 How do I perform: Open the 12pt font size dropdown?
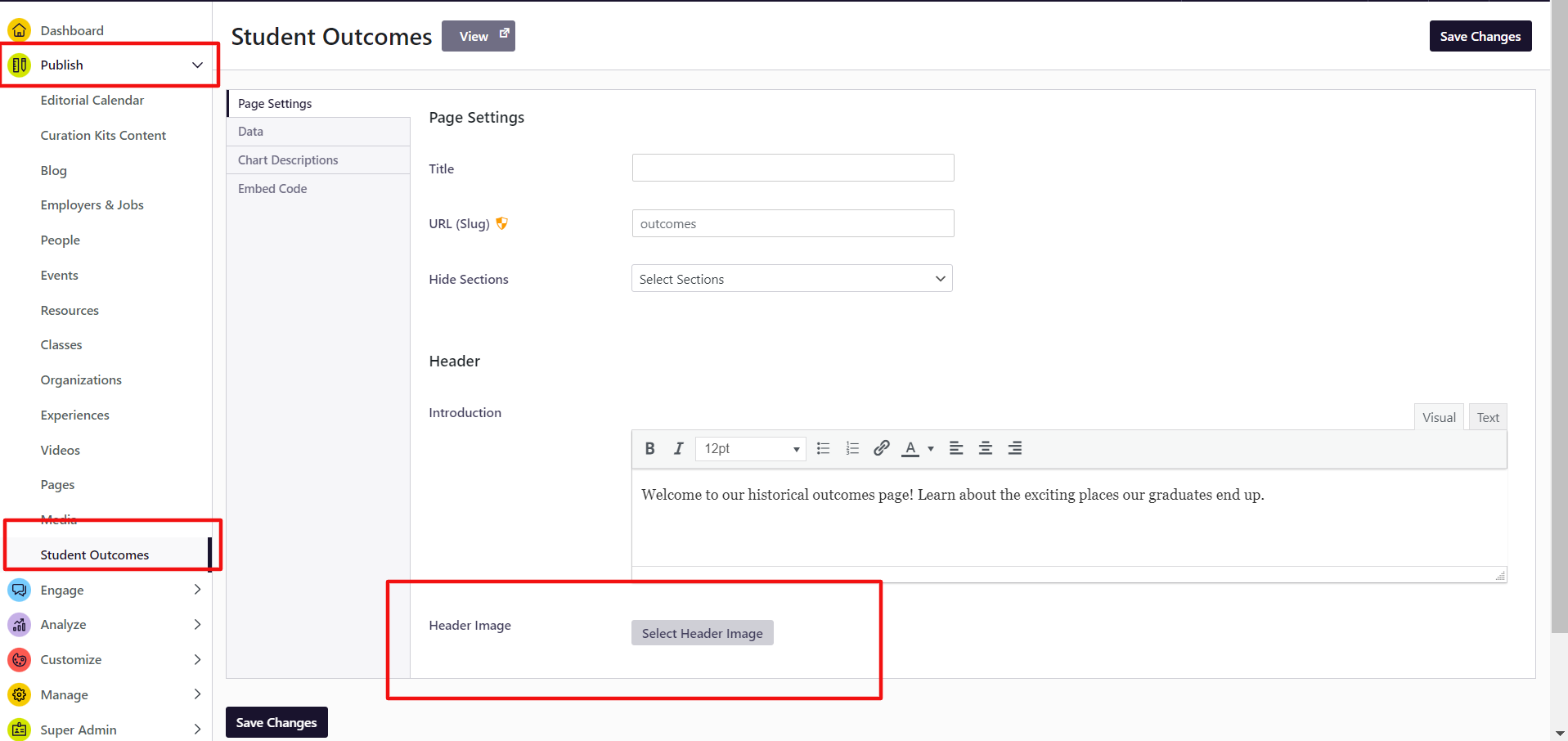coord(750,449)
